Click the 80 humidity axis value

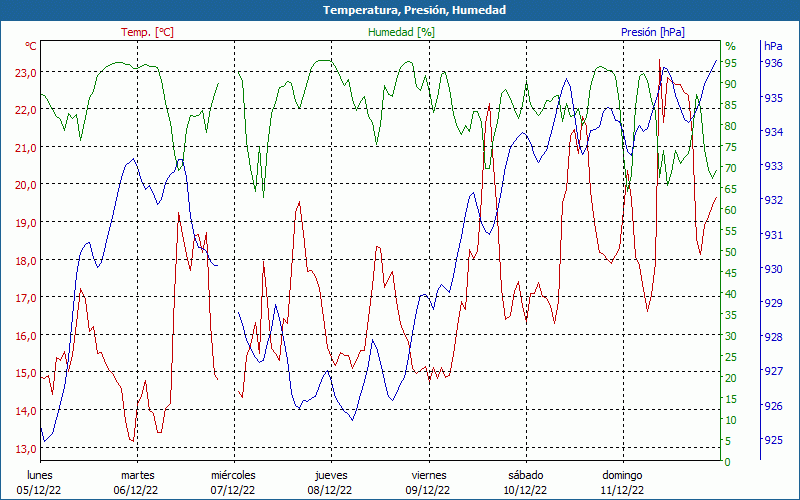point(730,126)
